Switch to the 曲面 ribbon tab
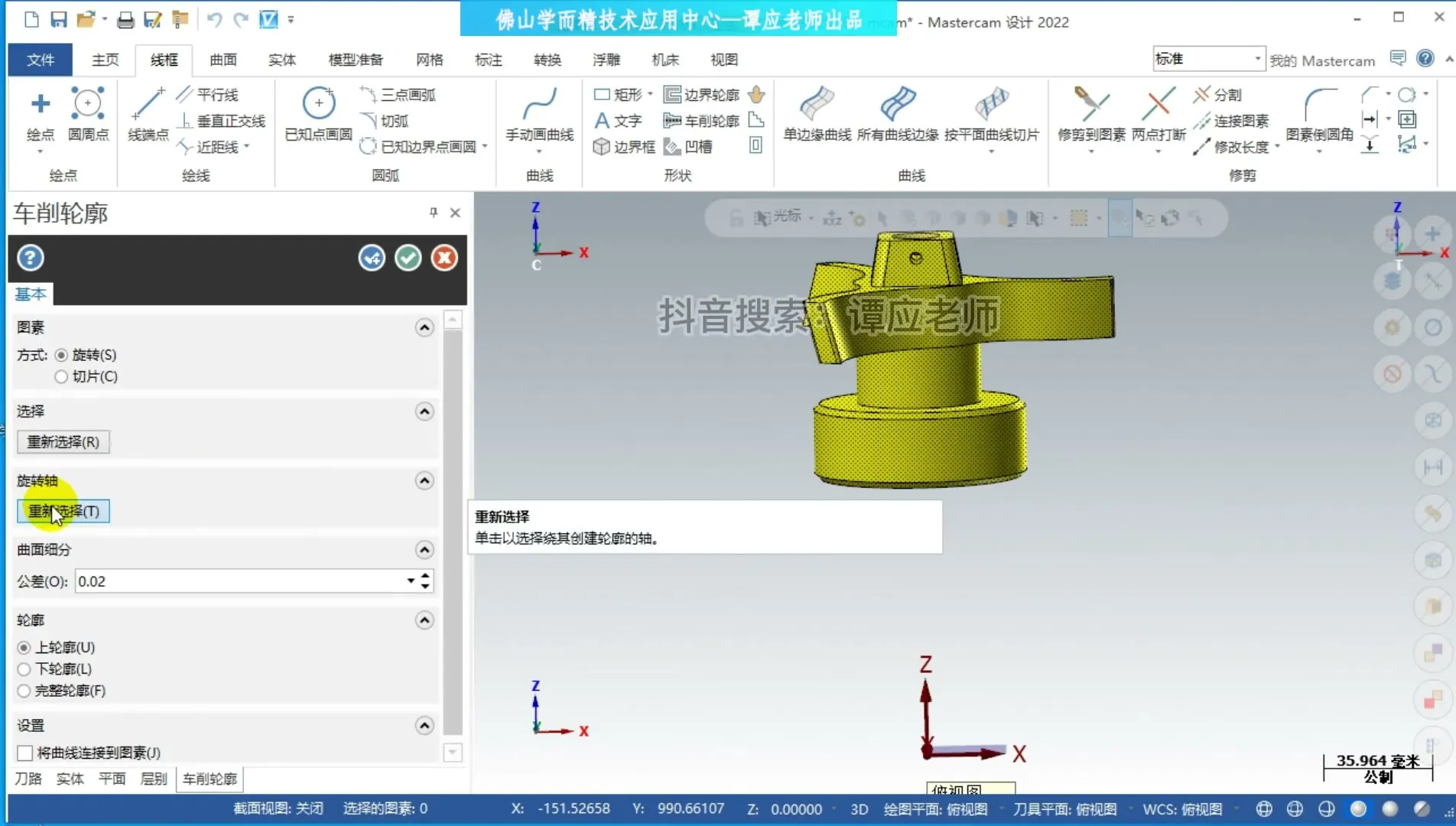Image resolution: width=1456 pixels, height=826 pixels. [x=223, y=60]
